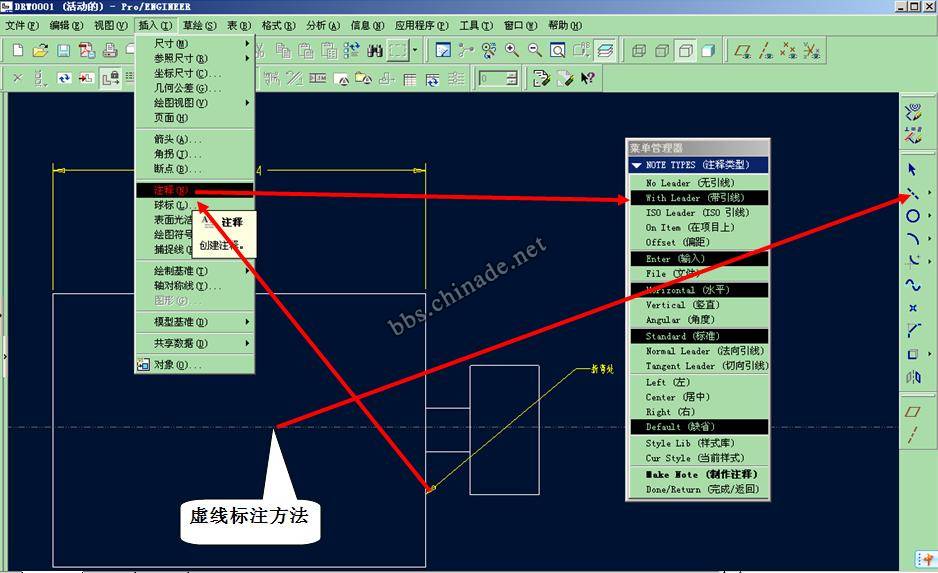Viewport: 938px width, 573px height.
Task: Open the selection box dropdown arrow
Action: tap(415, 50)
